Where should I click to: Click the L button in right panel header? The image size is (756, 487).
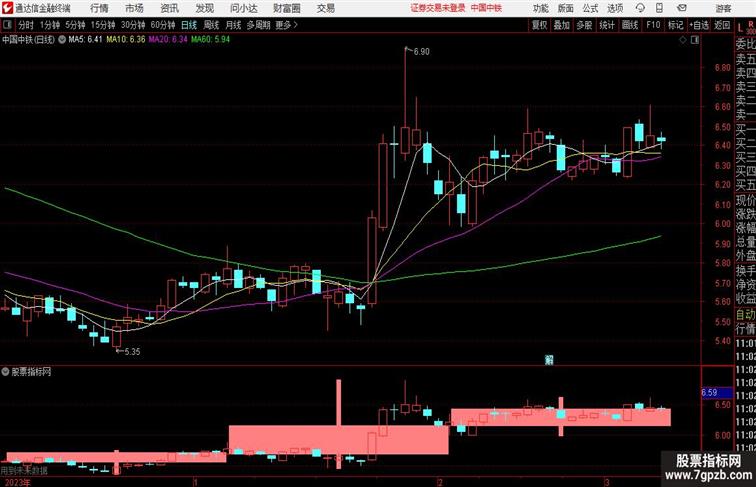pos(741,27)
